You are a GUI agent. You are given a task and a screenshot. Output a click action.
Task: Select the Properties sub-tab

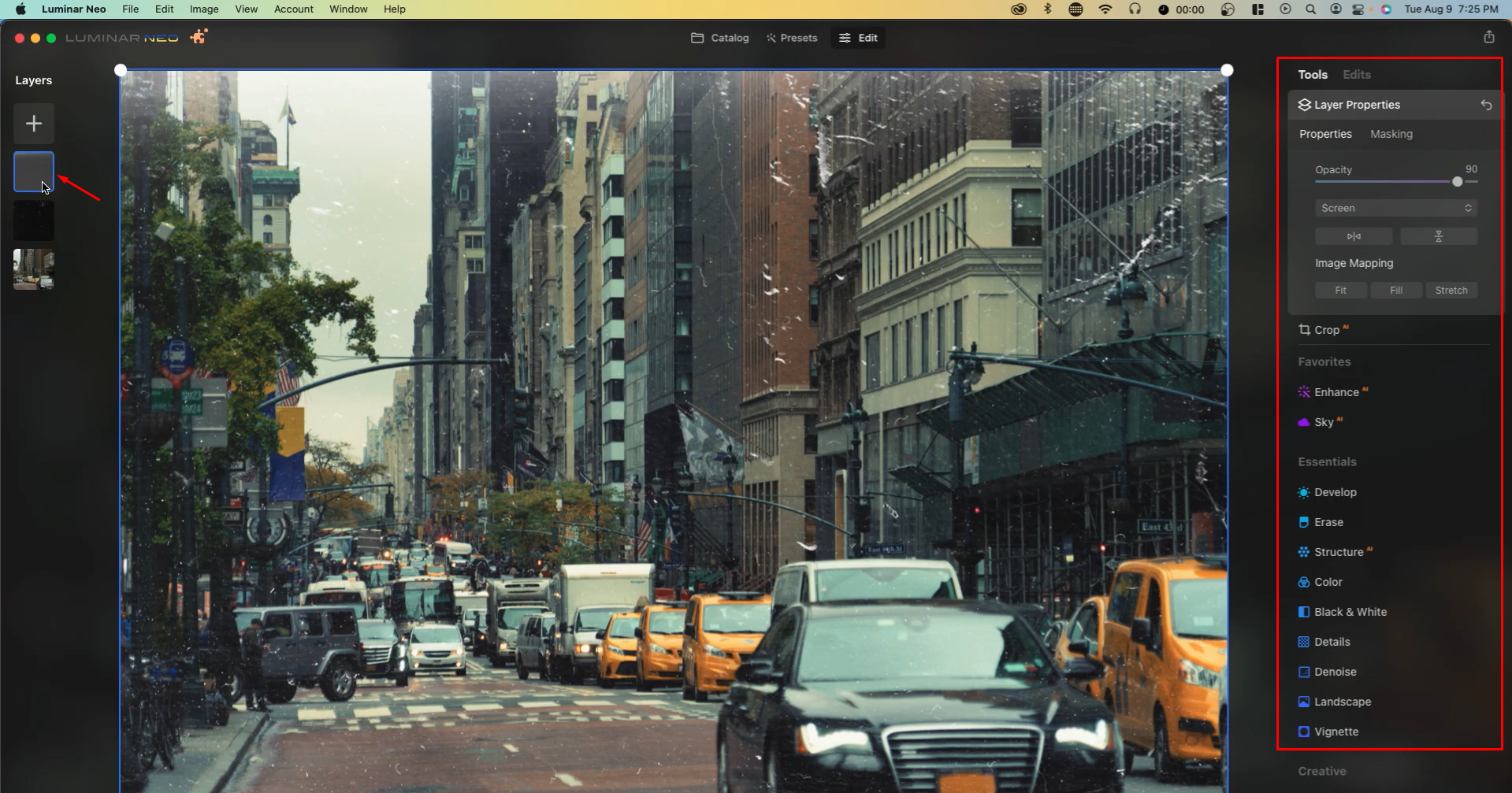[x=1325, y=134]
